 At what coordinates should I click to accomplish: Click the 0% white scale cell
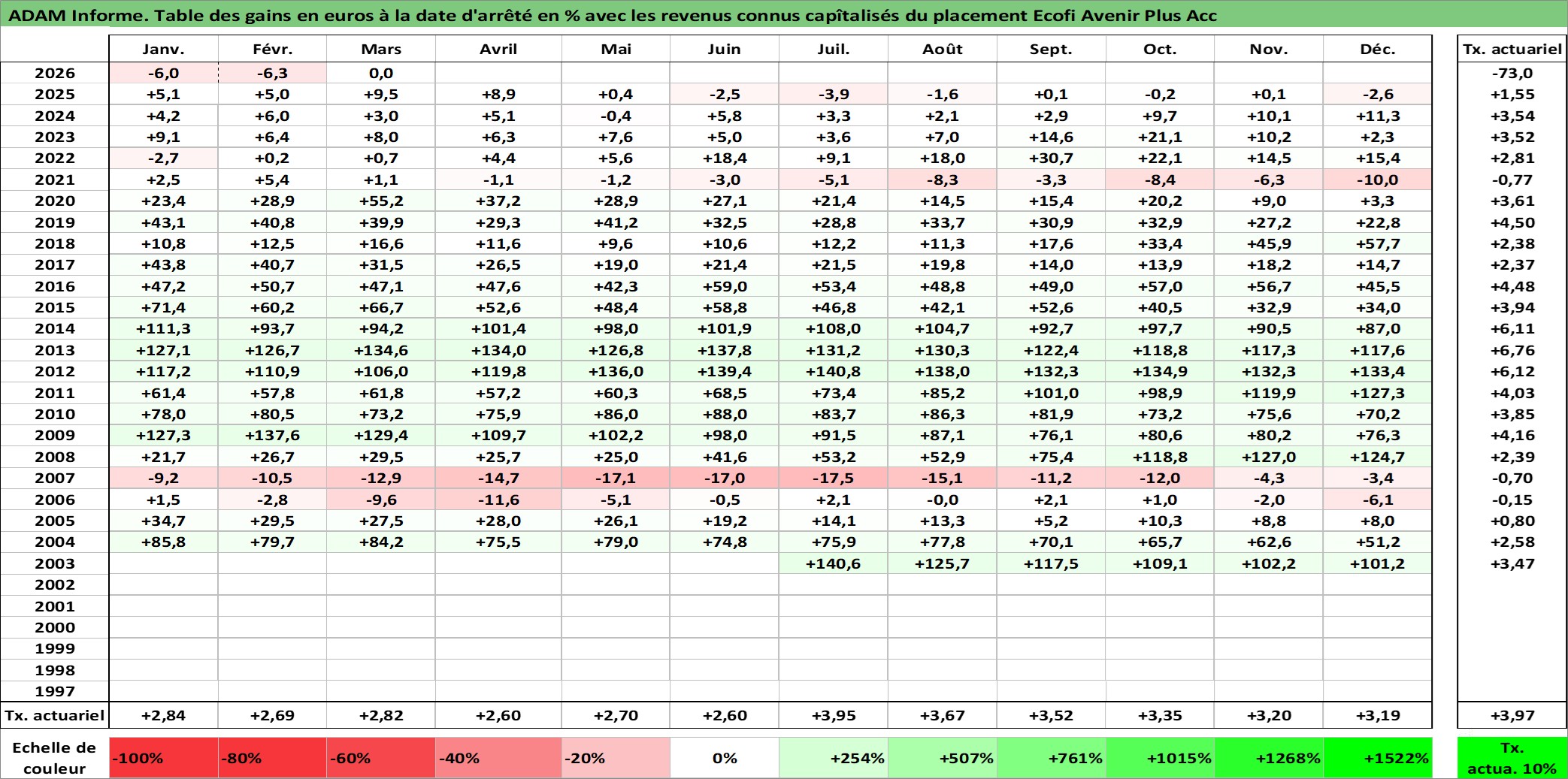click(725, 757)
